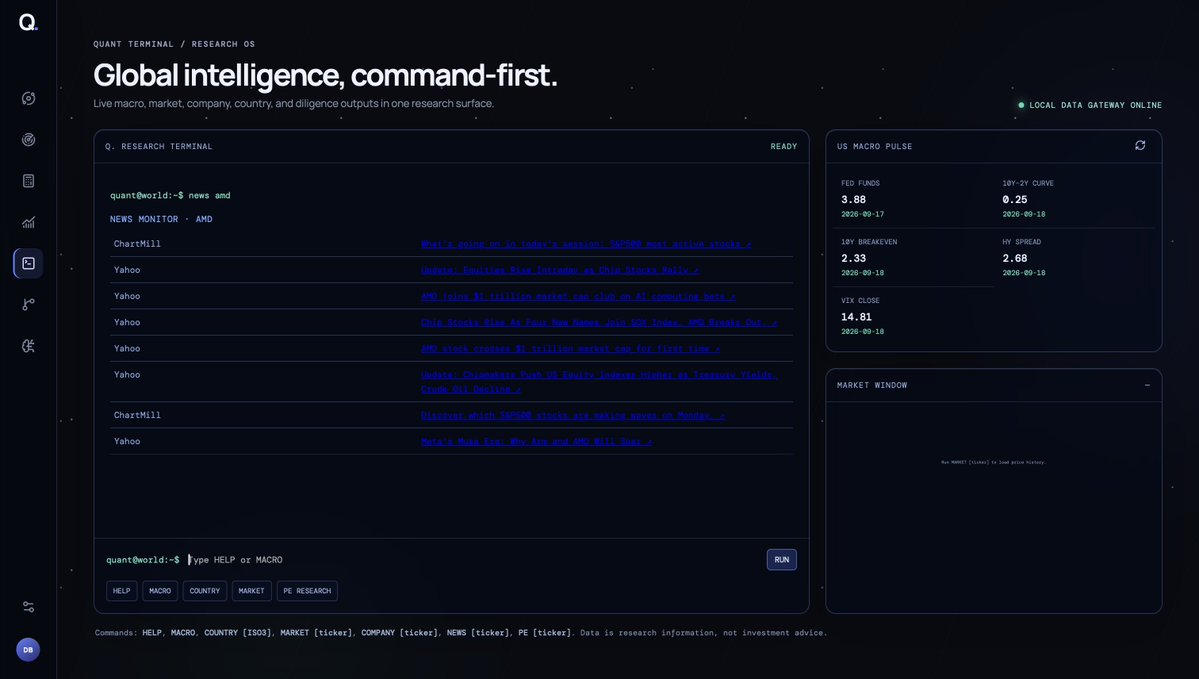Viewport: 1199px width, 679px height.
Task: Click the Q logo in the sidebar
Action: click(x=28, y=23)
